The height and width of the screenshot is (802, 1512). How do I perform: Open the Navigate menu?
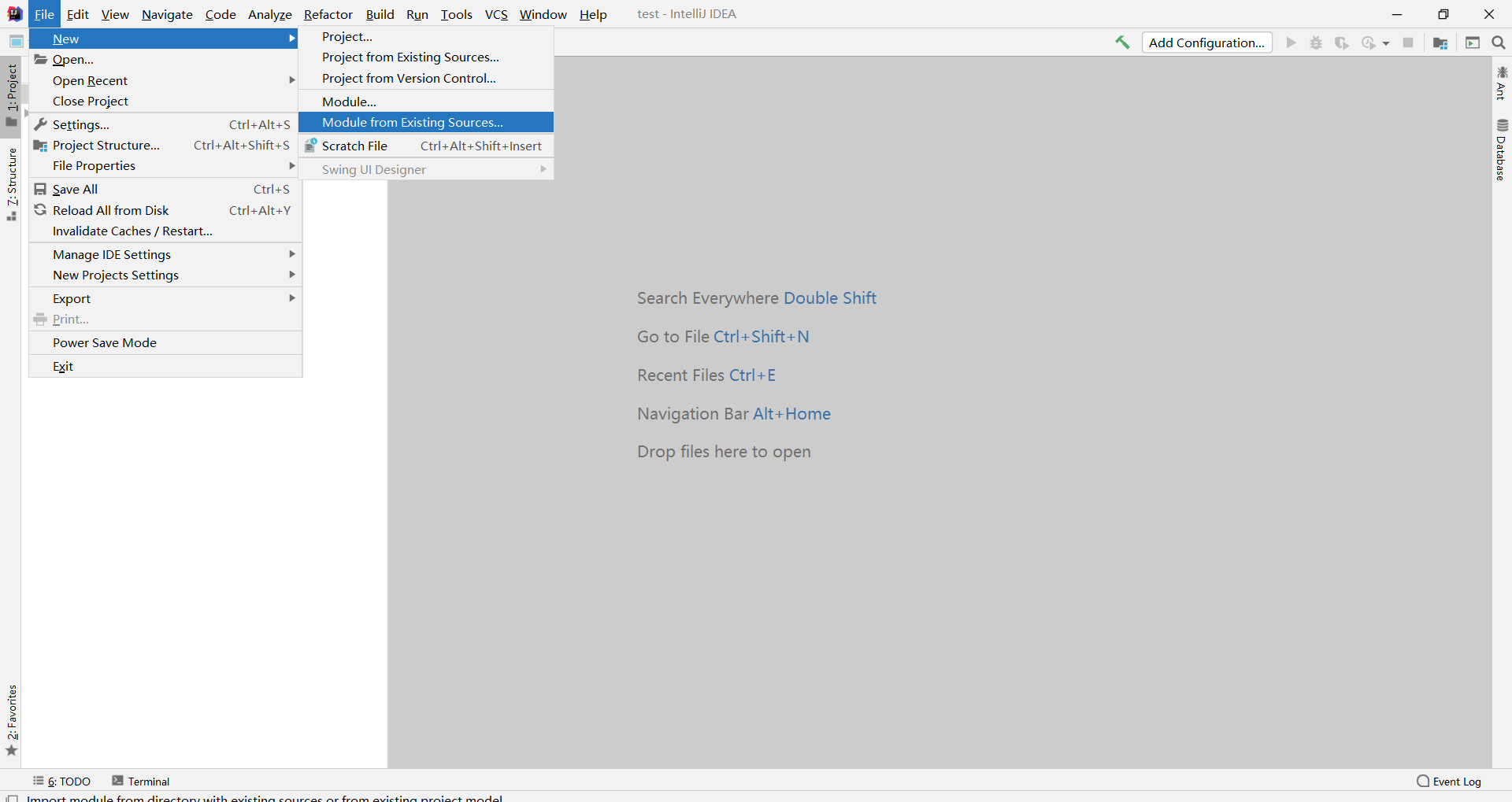(167, 14)
